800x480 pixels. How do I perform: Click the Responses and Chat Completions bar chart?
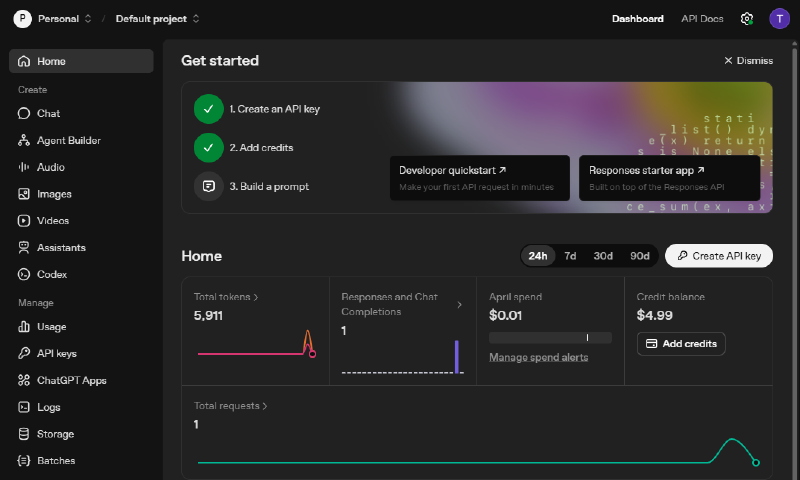[x=403, y=357]
